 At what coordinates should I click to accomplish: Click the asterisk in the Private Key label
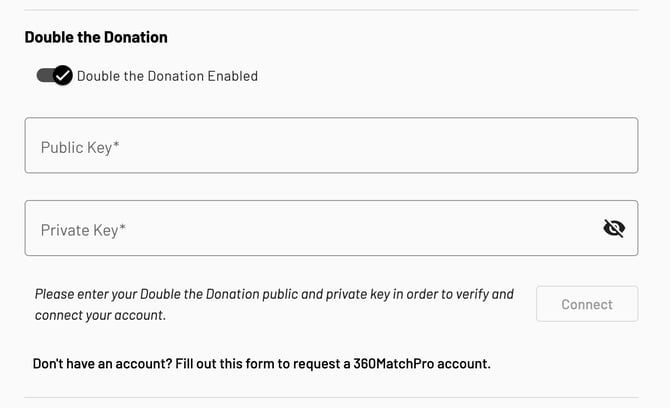(122, 228)
